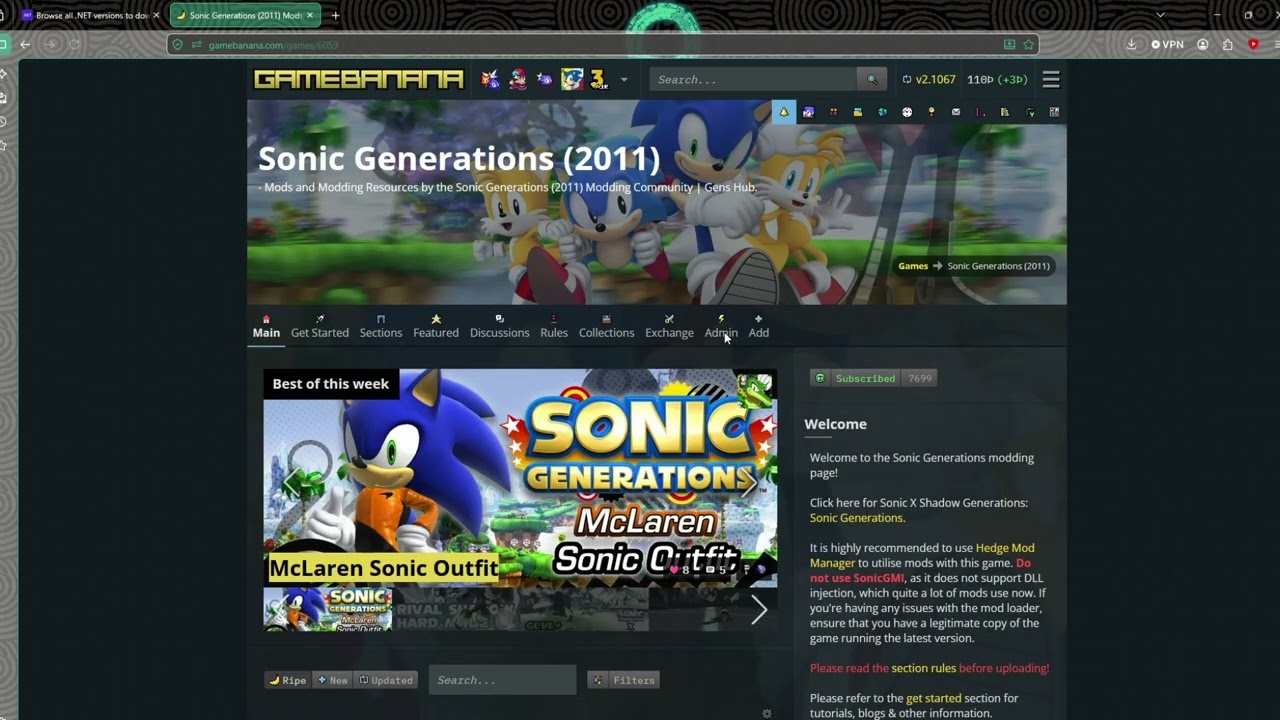Click the 'Sonic Generations (2011)' breadcrumb
1280x720 pixels.
(x=999, y=266)
